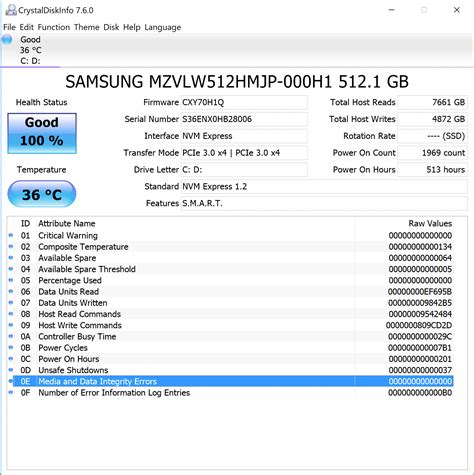Click the Raw Values column header
474x475 pixels.
[x=430, y=223]
